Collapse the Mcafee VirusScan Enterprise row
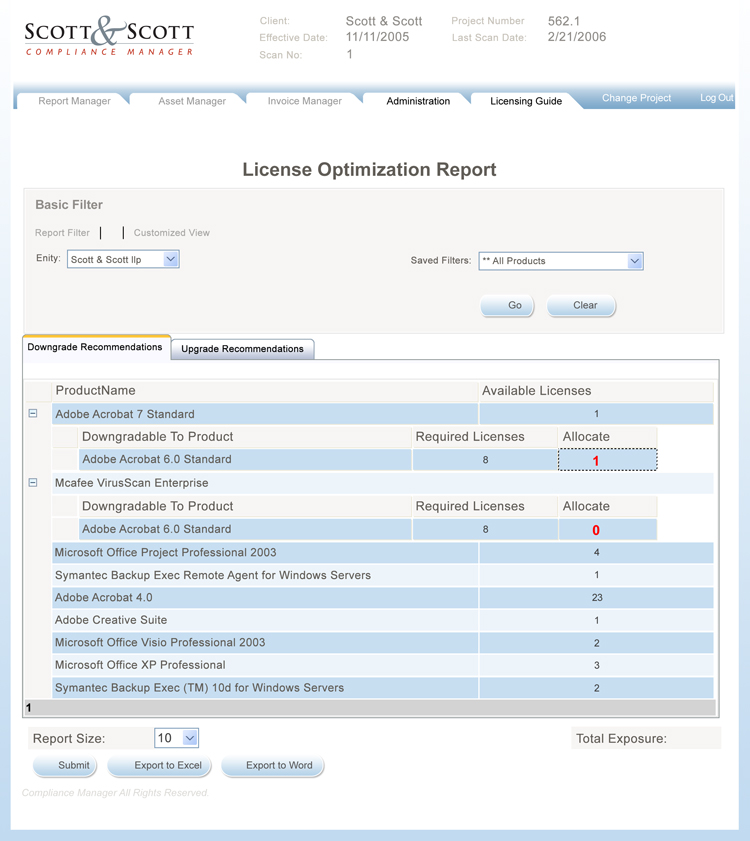 point(33,483)
